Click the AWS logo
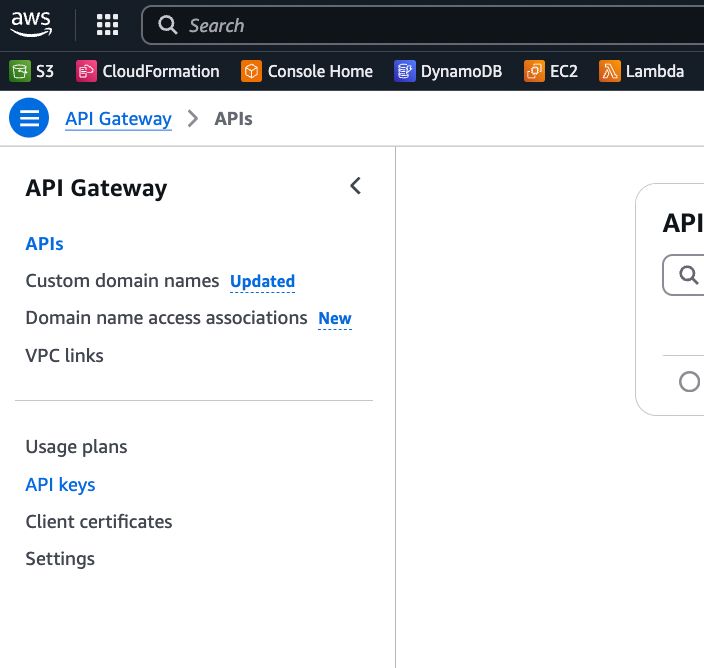704x668 pixels. click(31, 24)
